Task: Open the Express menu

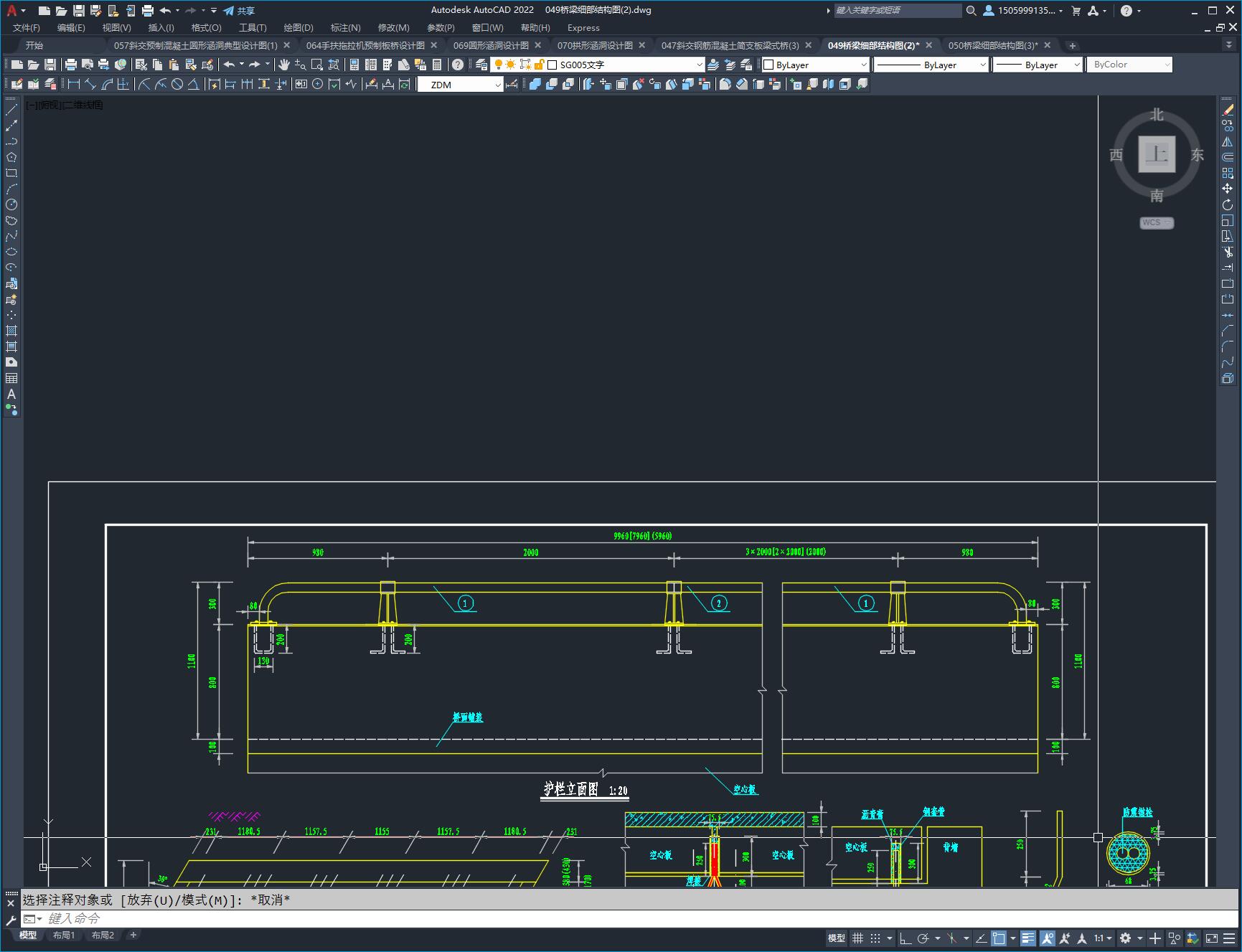Action: click(x=583, y=27)
